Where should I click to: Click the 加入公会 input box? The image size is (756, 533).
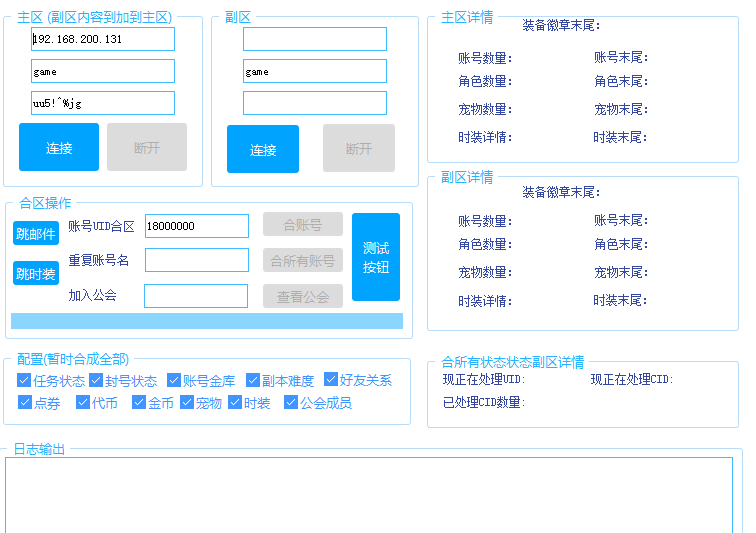(196, 296)
